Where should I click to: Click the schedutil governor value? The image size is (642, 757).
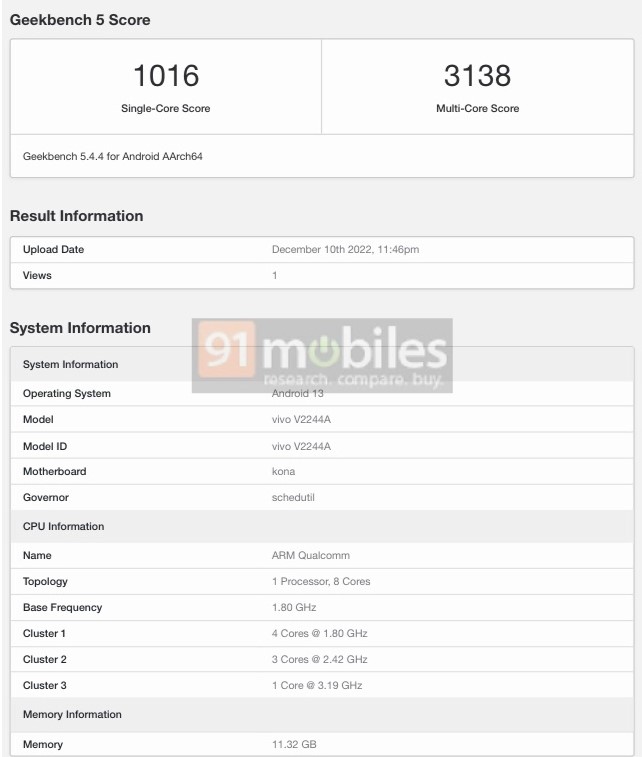[293, 498]
